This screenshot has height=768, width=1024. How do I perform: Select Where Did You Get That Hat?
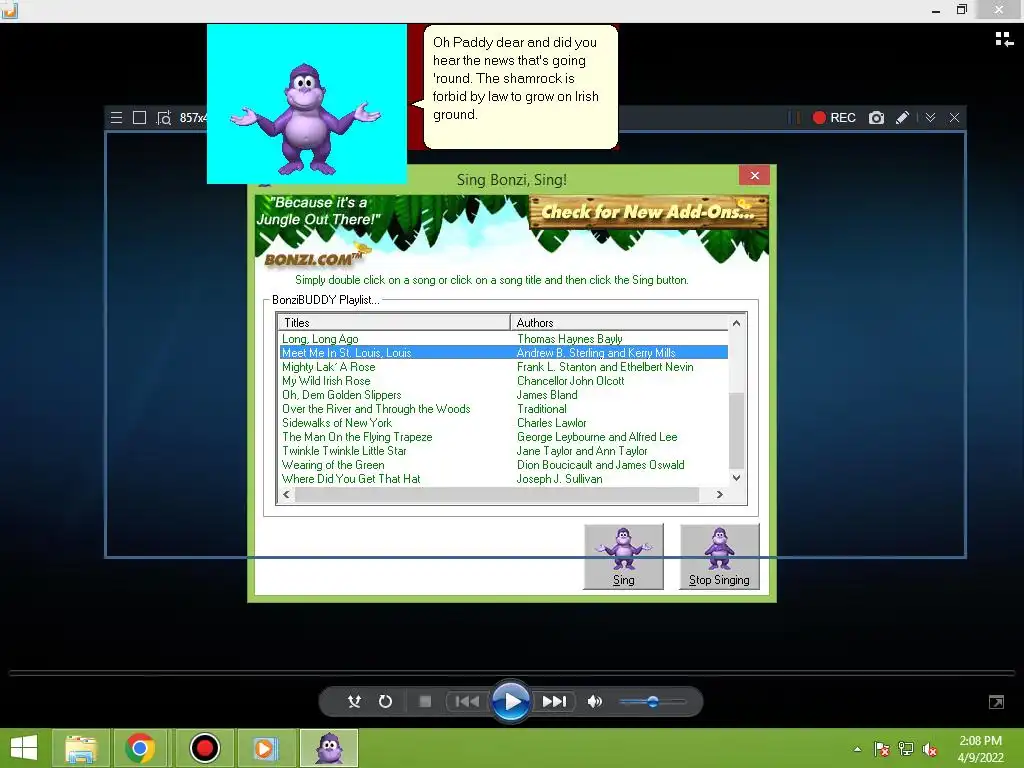click(351, 479)
